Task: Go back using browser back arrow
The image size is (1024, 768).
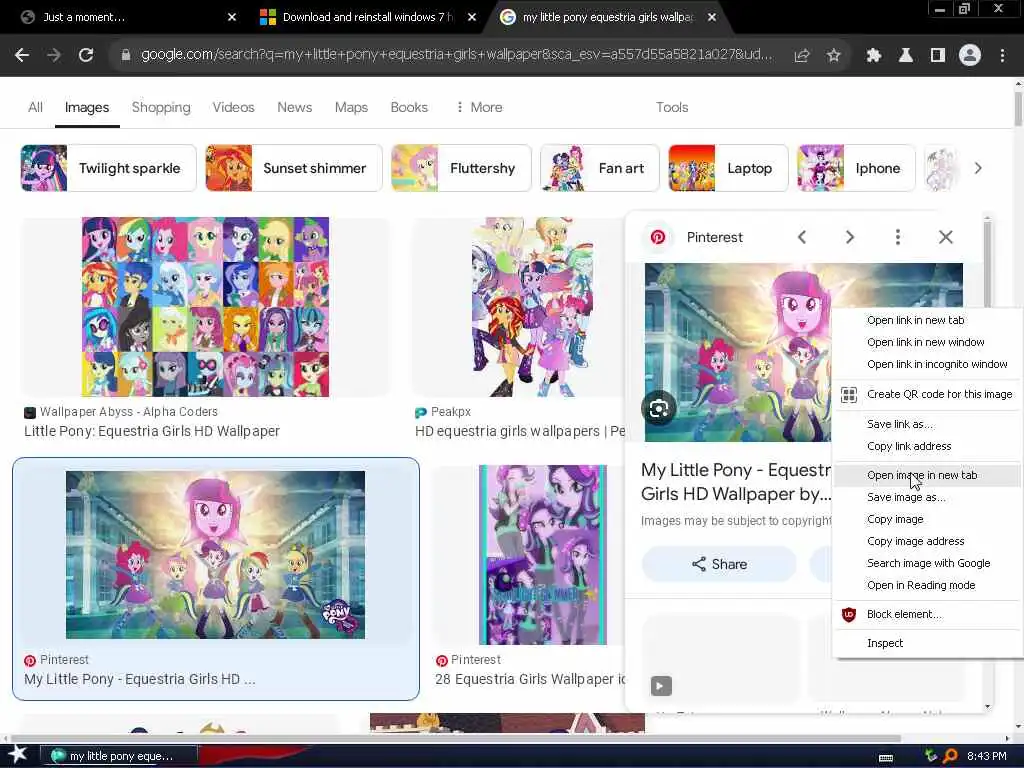Action: pyautogui.click(x=22, y=56)
